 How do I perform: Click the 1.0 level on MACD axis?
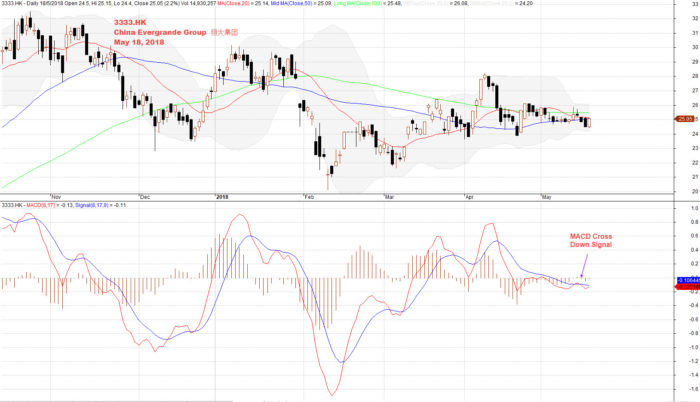[695, 208]
